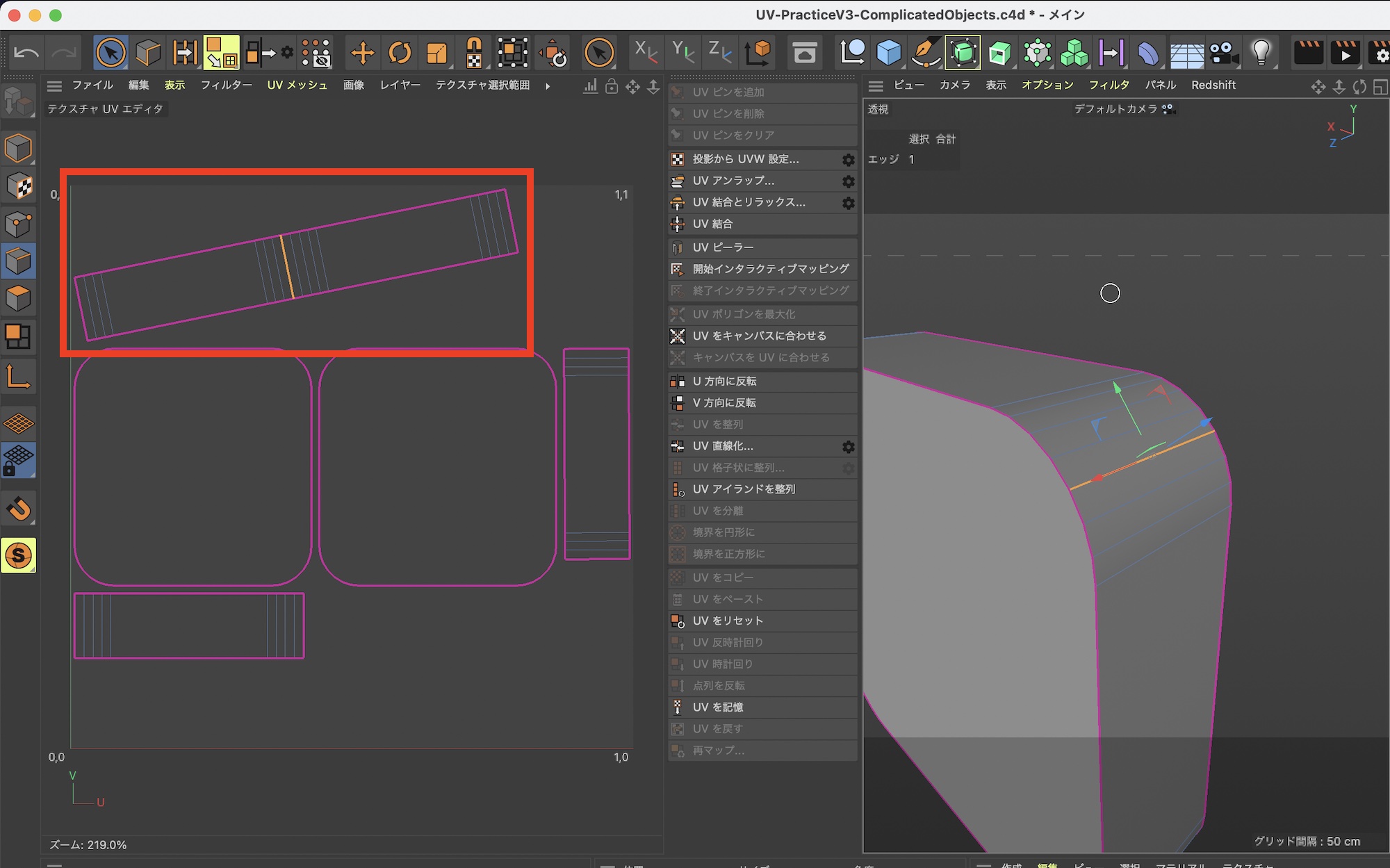This screenshot has width=1390, height=868.
Task: Click the Camera object icon
Action: tap(1223, 53)
